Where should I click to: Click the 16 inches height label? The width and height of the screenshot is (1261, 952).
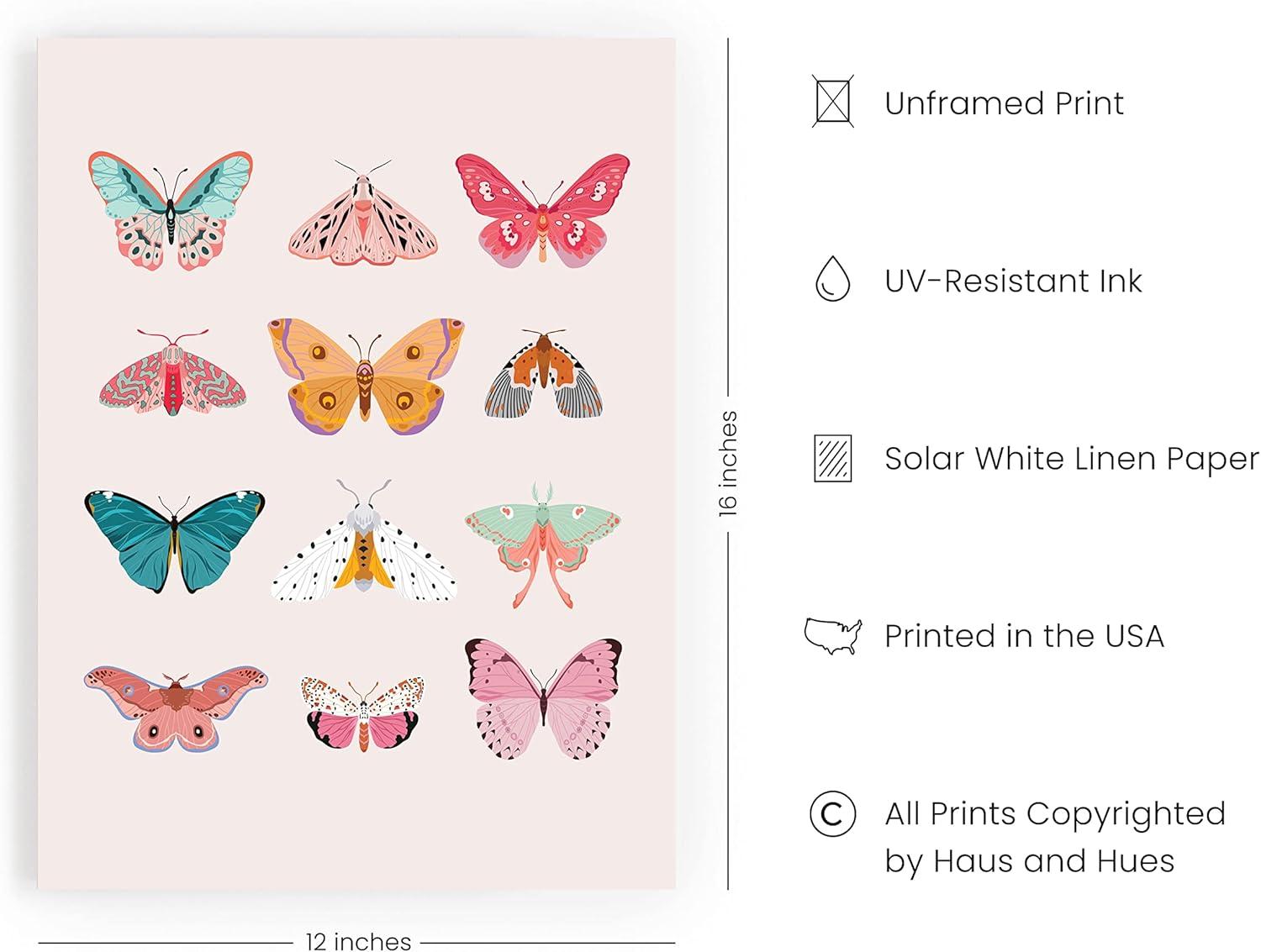(x=728, y=463)
